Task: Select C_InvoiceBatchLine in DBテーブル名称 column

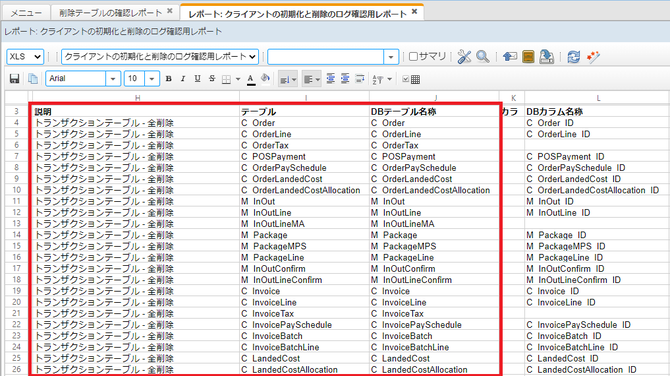Action: point(434,347)
